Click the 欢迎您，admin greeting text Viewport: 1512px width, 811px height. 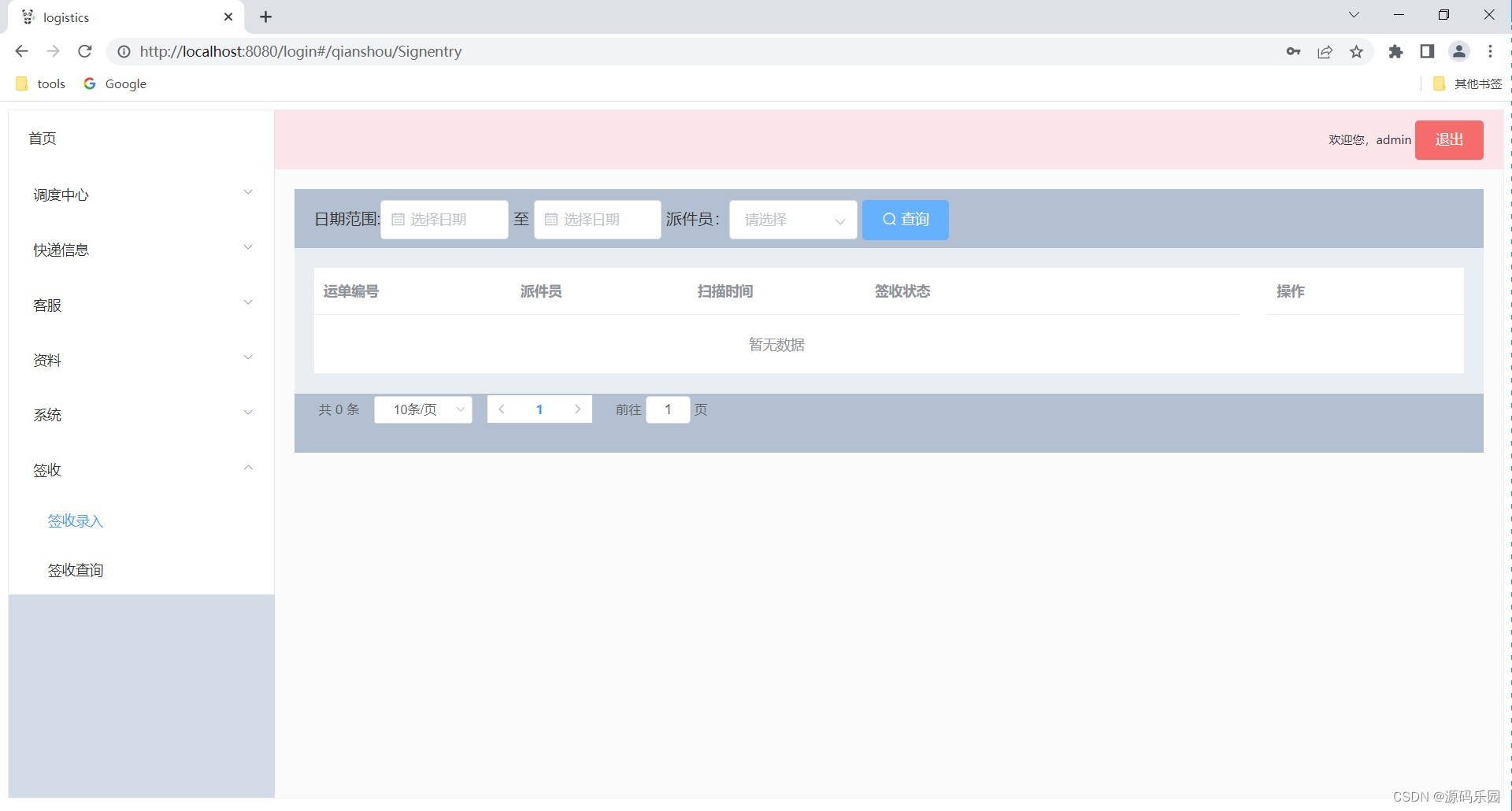point(1369,140)
